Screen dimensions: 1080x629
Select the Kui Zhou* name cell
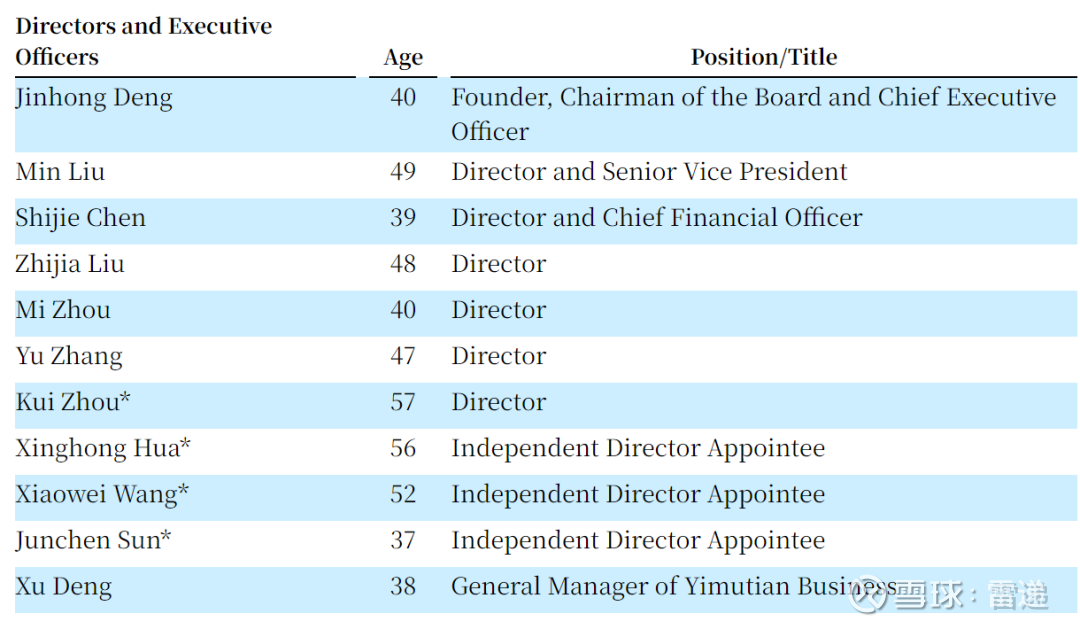pos(73,402)
